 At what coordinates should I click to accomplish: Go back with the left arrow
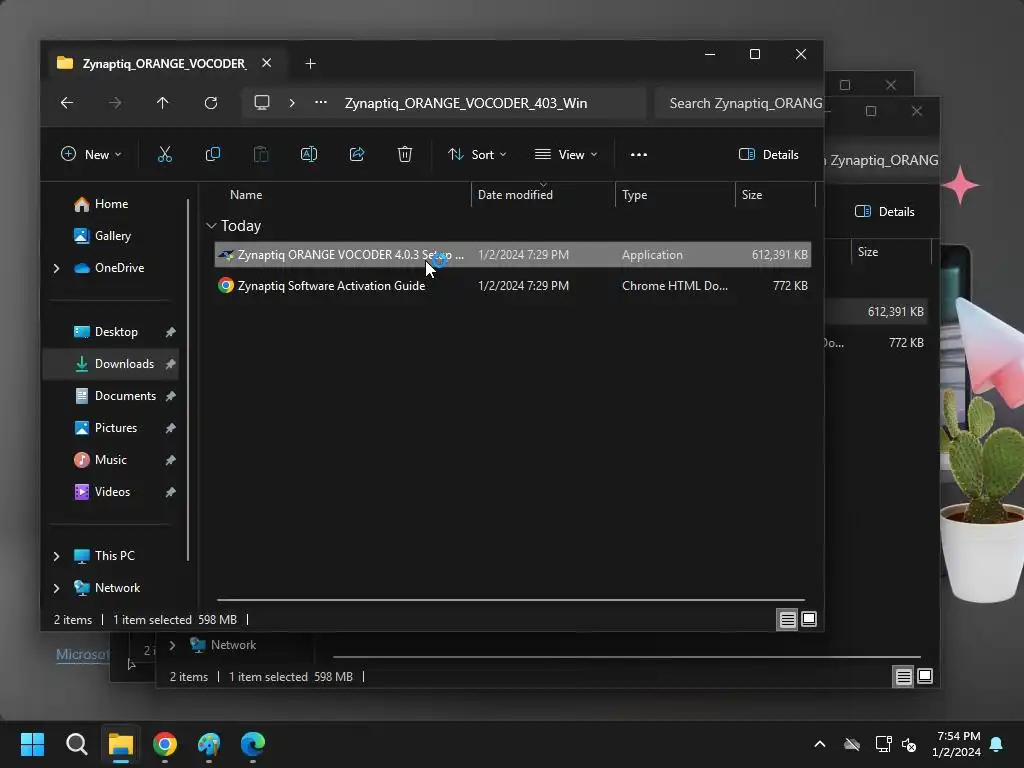[x=67, y=103]
